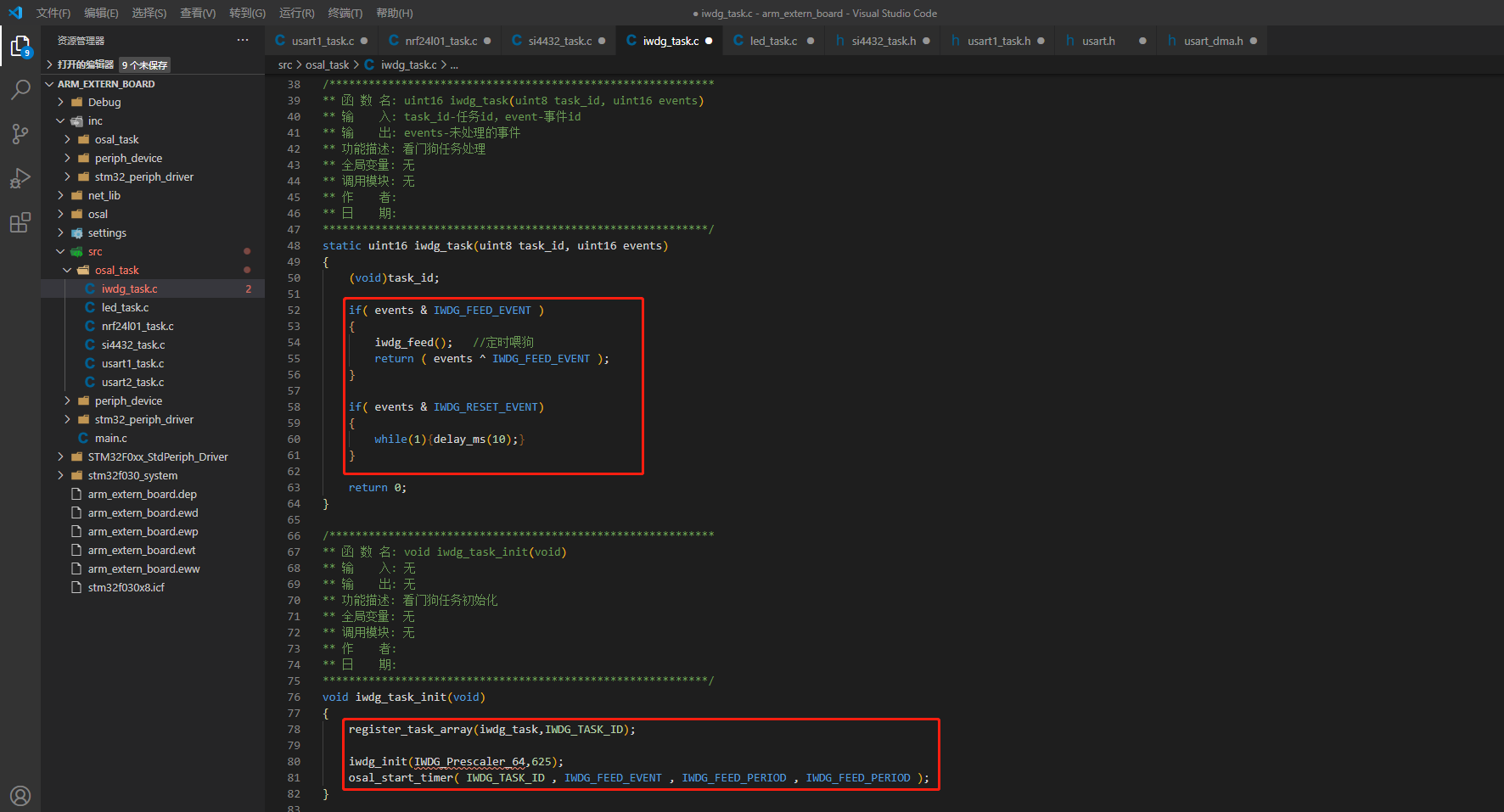
Task: Open the Search view icon
Action: (x=20, y=90)
